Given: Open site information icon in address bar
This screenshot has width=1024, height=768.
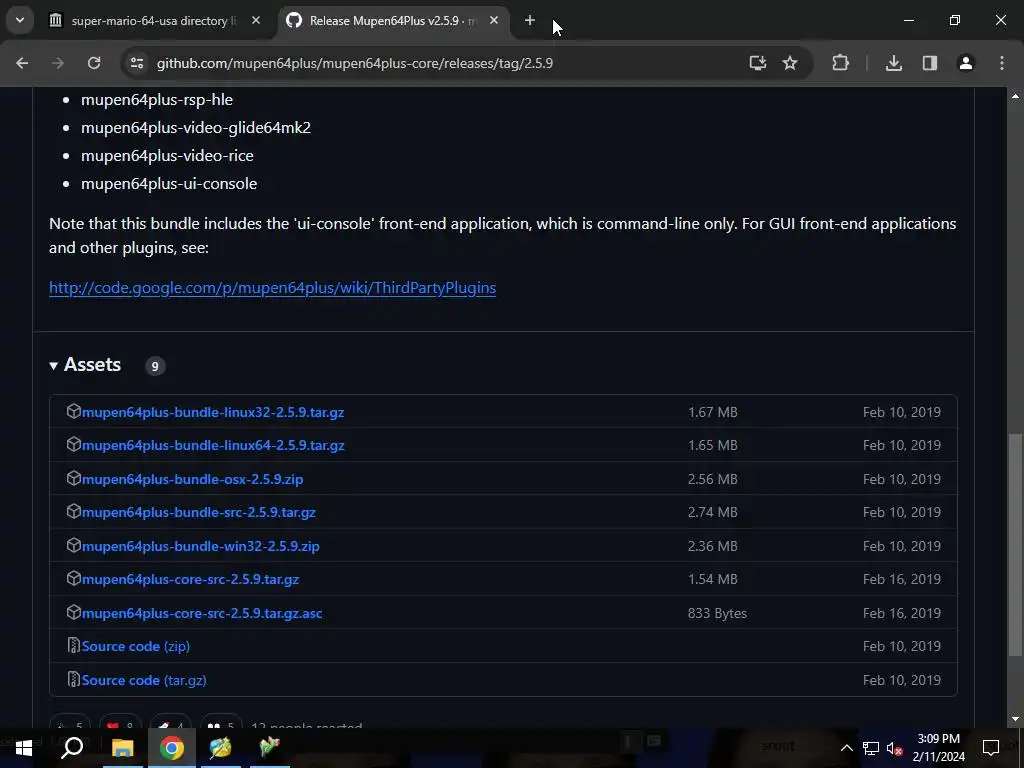Looking at the screenshot, I should 136,63.
